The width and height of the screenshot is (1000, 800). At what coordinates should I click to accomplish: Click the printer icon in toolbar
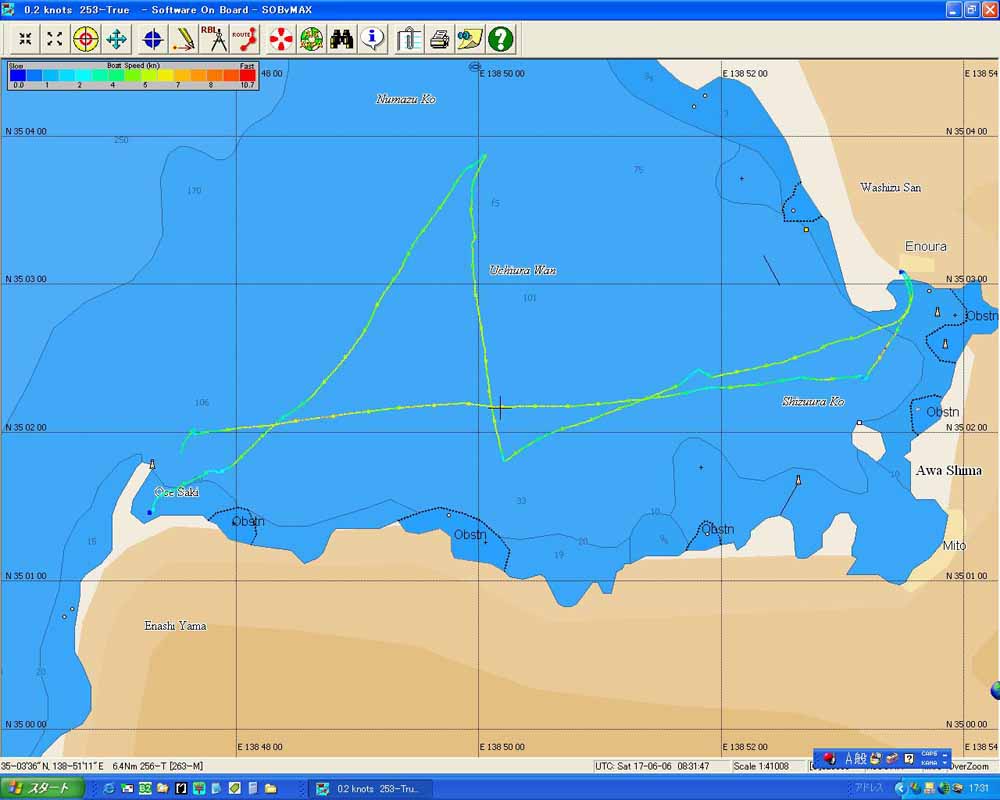point(439,40)
